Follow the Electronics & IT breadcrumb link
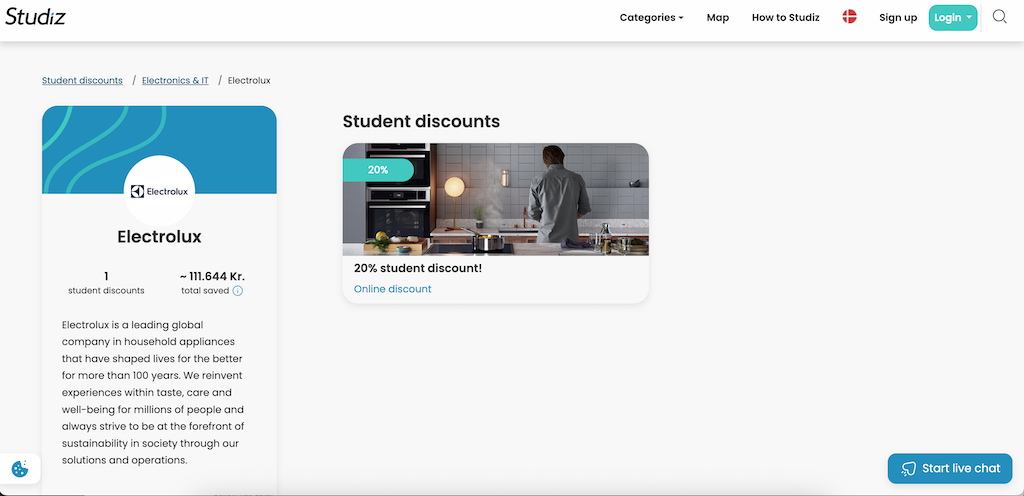Screen dimensions: 1024x496 pos(175,80)
